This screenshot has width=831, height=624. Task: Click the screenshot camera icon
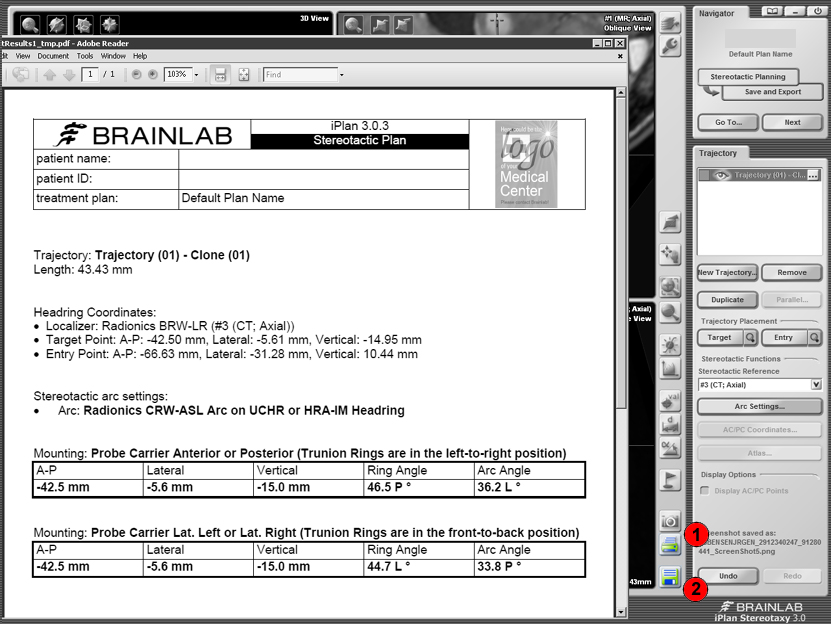670,521
